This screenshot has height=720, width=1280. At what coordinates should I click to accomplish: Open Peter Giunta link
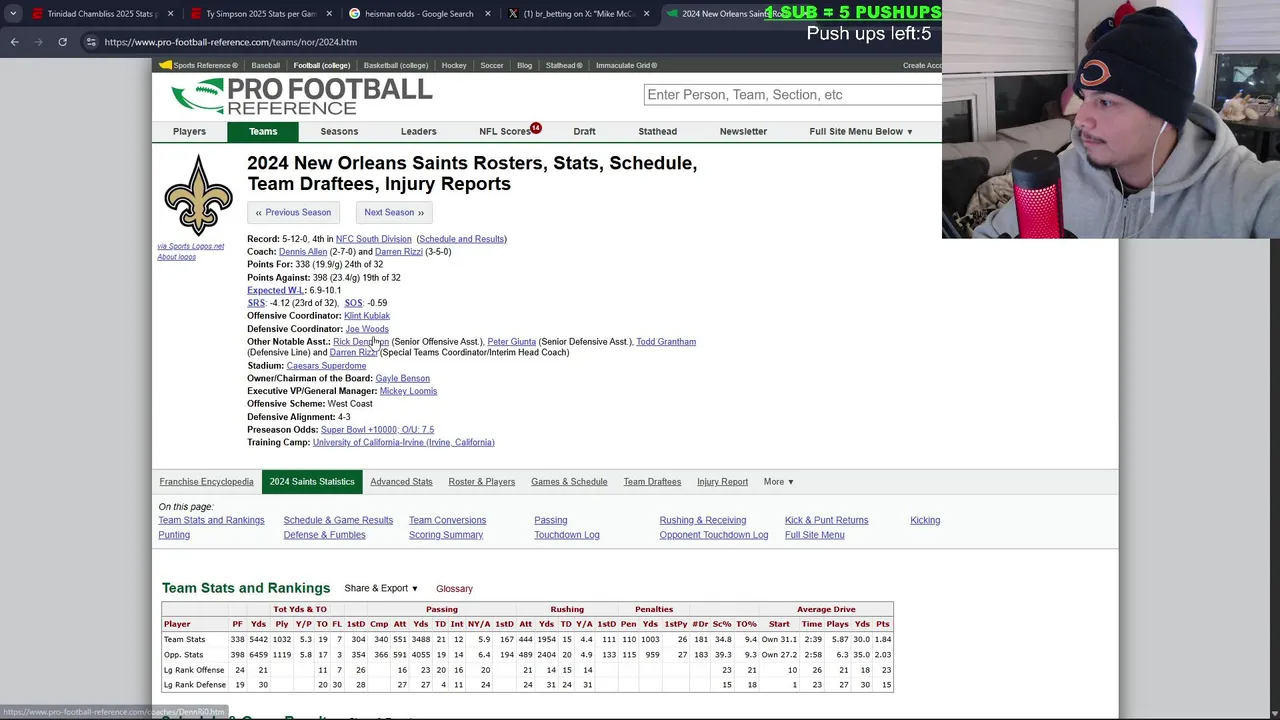pyautogui.click(x=511, y=342)
